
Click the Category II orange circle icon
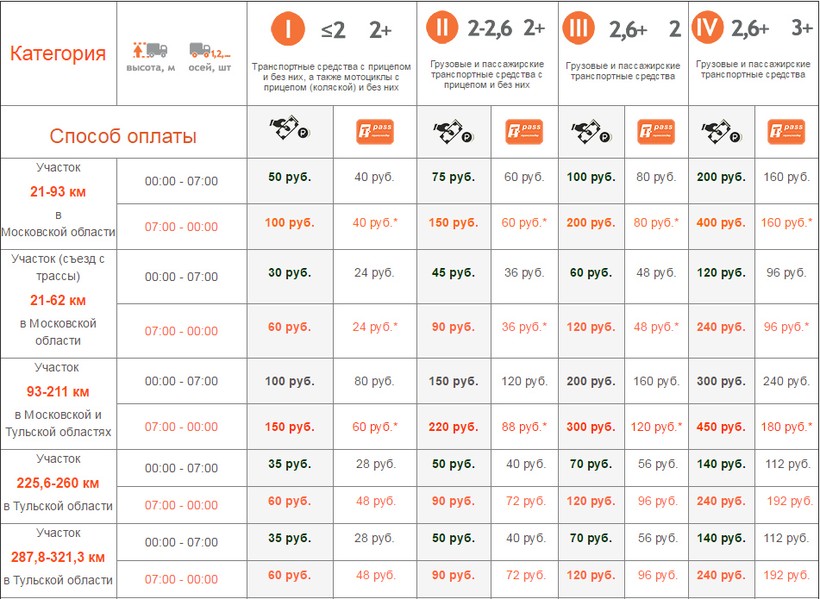click(x=441, y=28)
